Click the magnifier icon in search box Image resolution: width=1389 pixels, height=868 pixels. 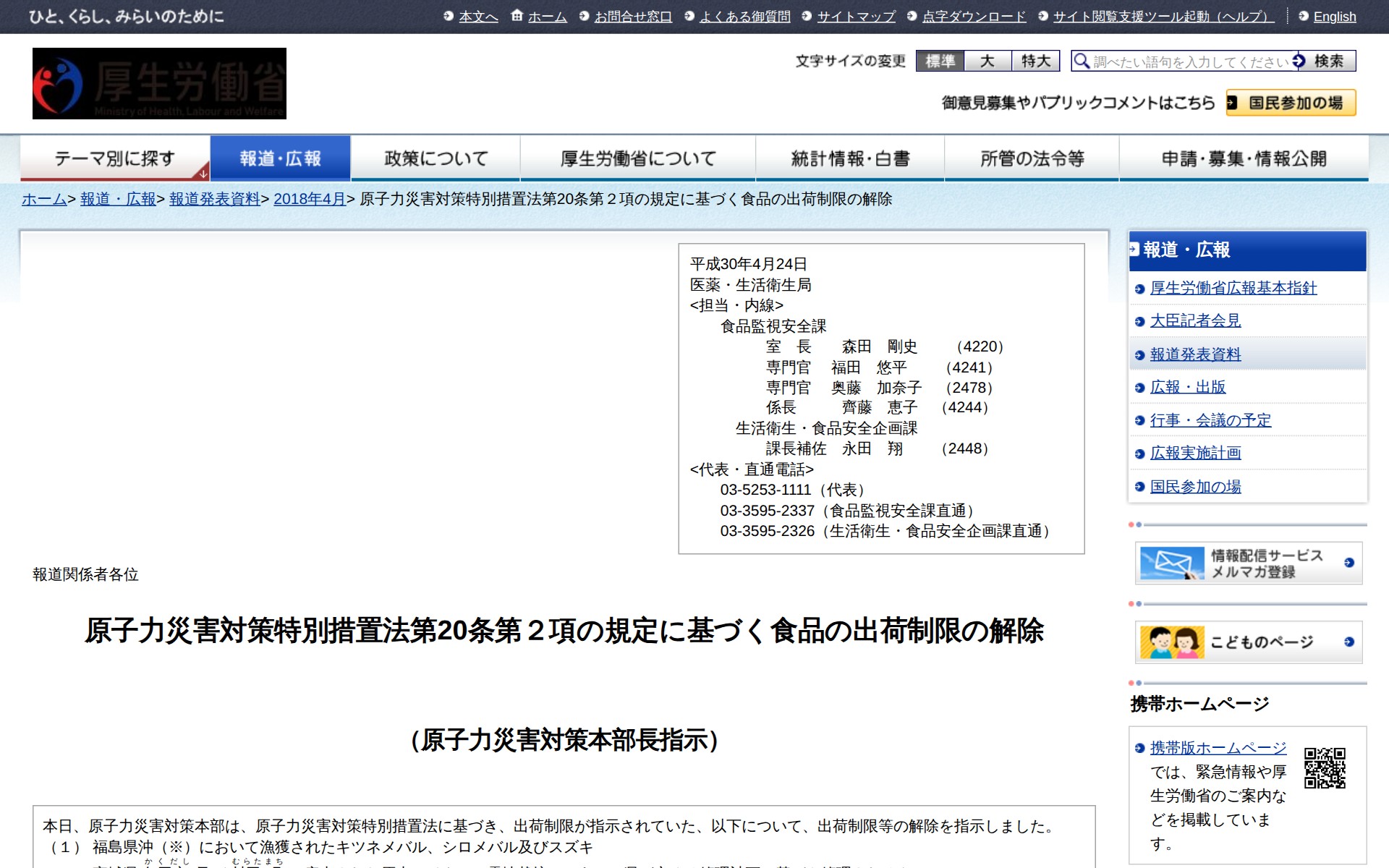(x=1082, y=61)
